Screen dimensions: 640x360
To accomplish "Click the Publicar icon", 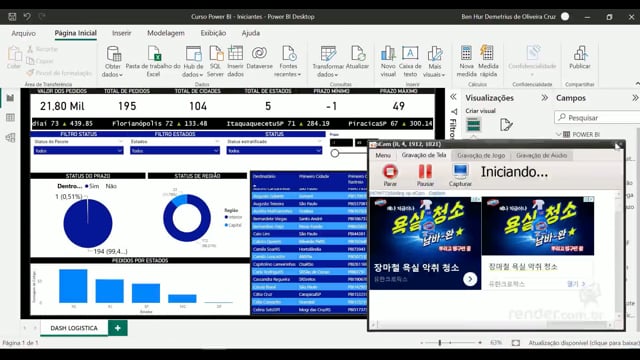I will click(x=580, y=53).
